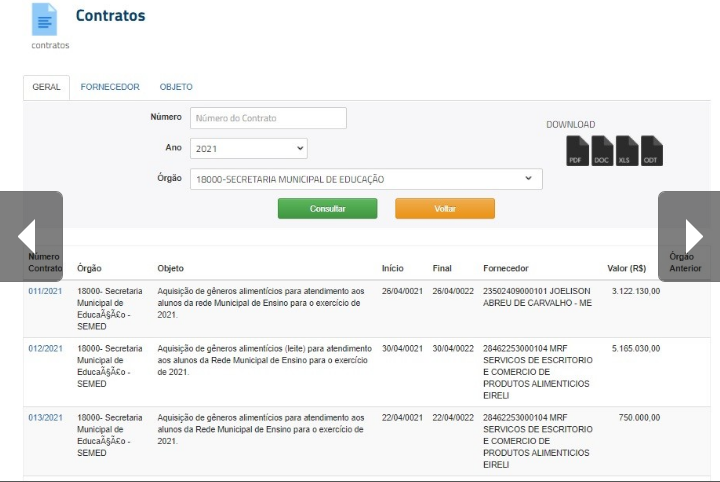Click the Valor (R$) column header
The height and width of the screenshot is (482, 720).
[626, 269]
